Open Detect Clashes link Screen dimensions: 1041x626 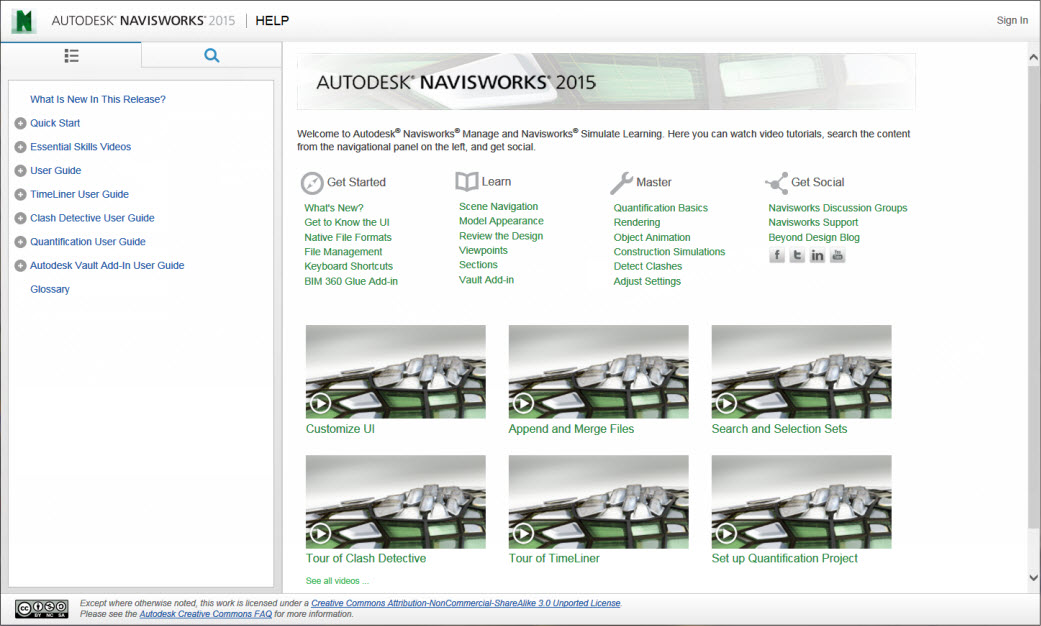(648, 266)
